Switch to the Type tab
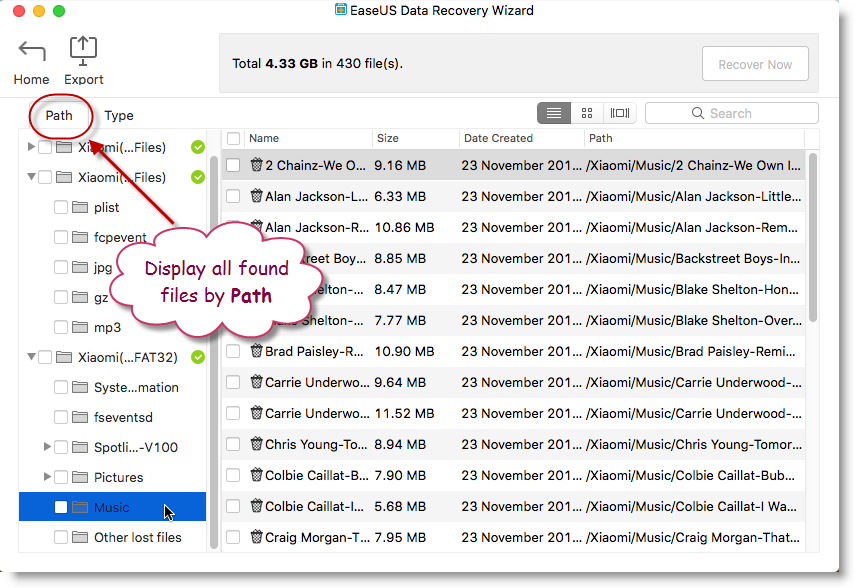This screenshot has height=588, width=855. tap(119, 115)
